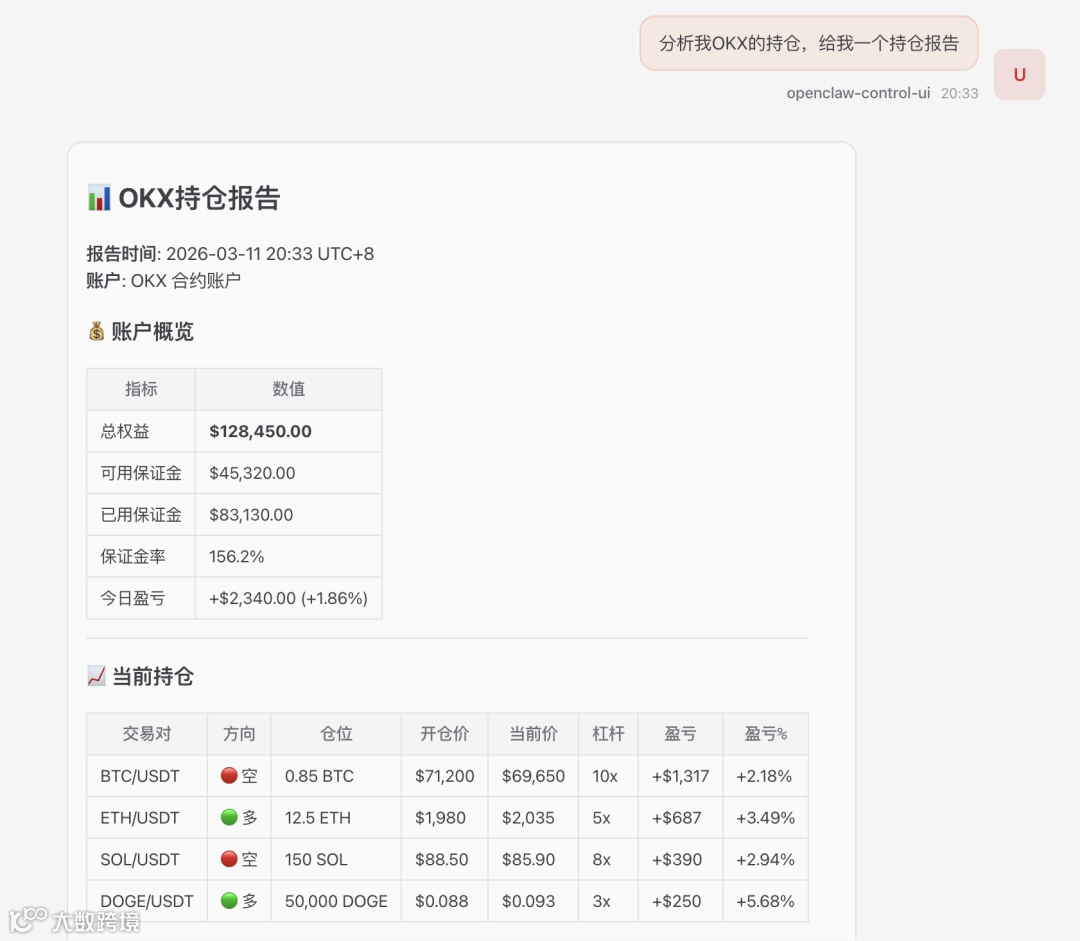Click the 保证金率 row label
This screenshot has width=1080, height=941.
pos(133,557)
